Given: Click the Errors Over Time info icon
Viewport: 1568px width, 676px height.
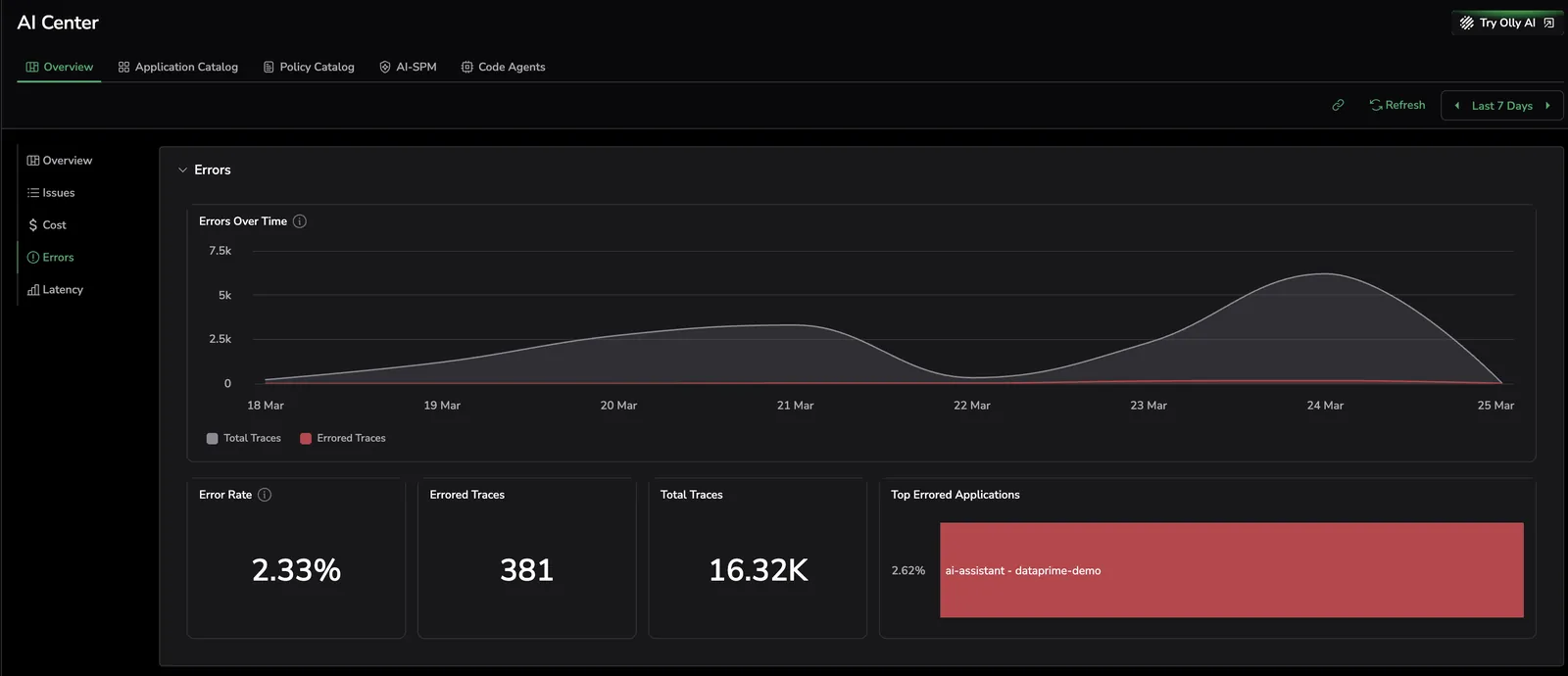Looking at the screenshot, I should point(300,221).
